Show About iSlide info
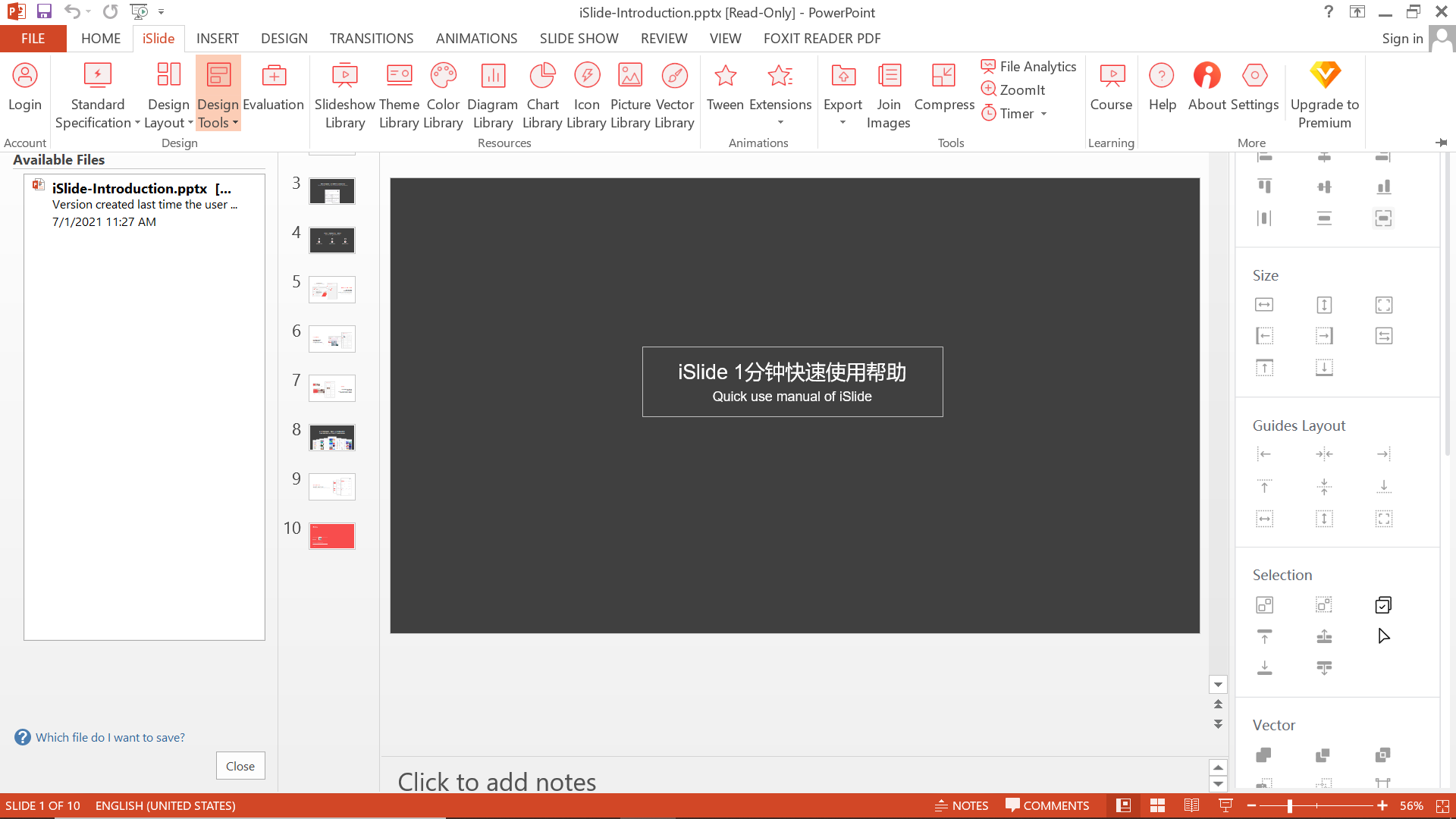The height and width of the screenshot is (819, 1456). pos(1207,89)
